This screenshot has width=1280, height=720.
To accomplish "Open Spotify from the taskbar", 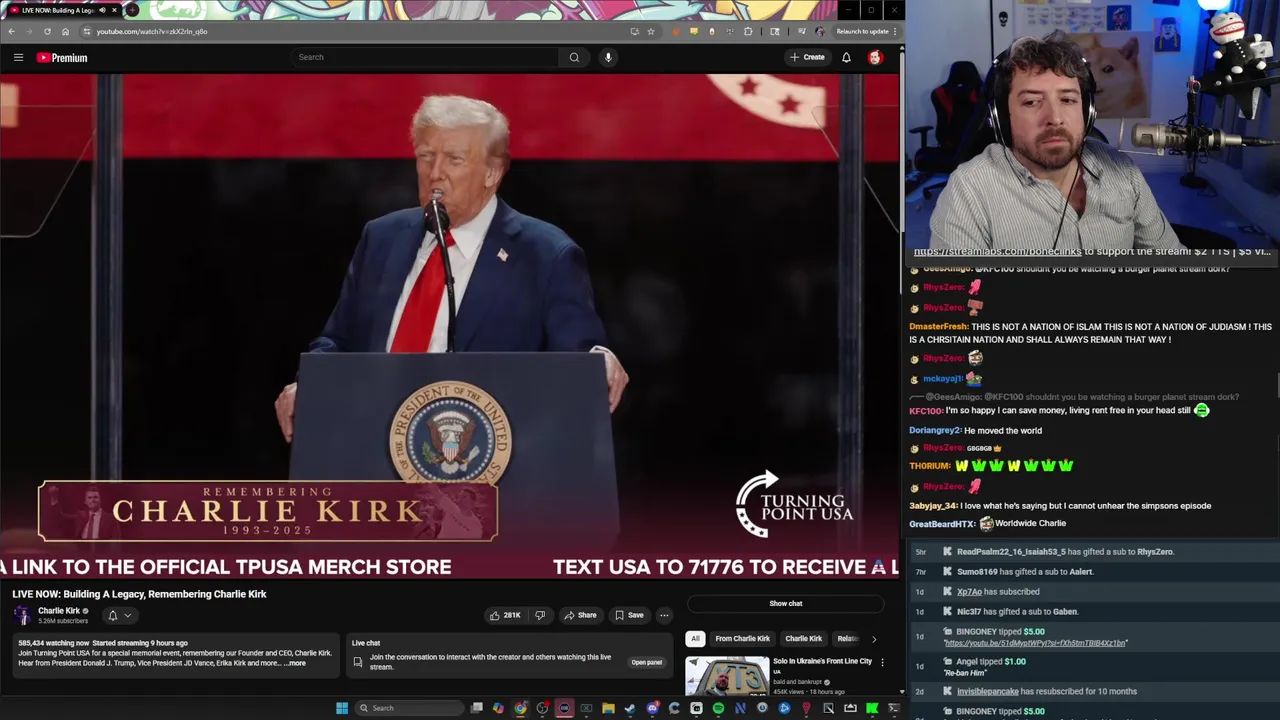I will 718,708.
